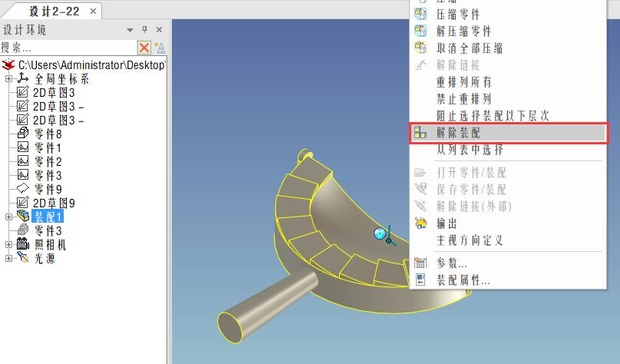Click the diamond icon beside 零件9
The height and width of the screenshot is (364, 620).
click(23, 189)
